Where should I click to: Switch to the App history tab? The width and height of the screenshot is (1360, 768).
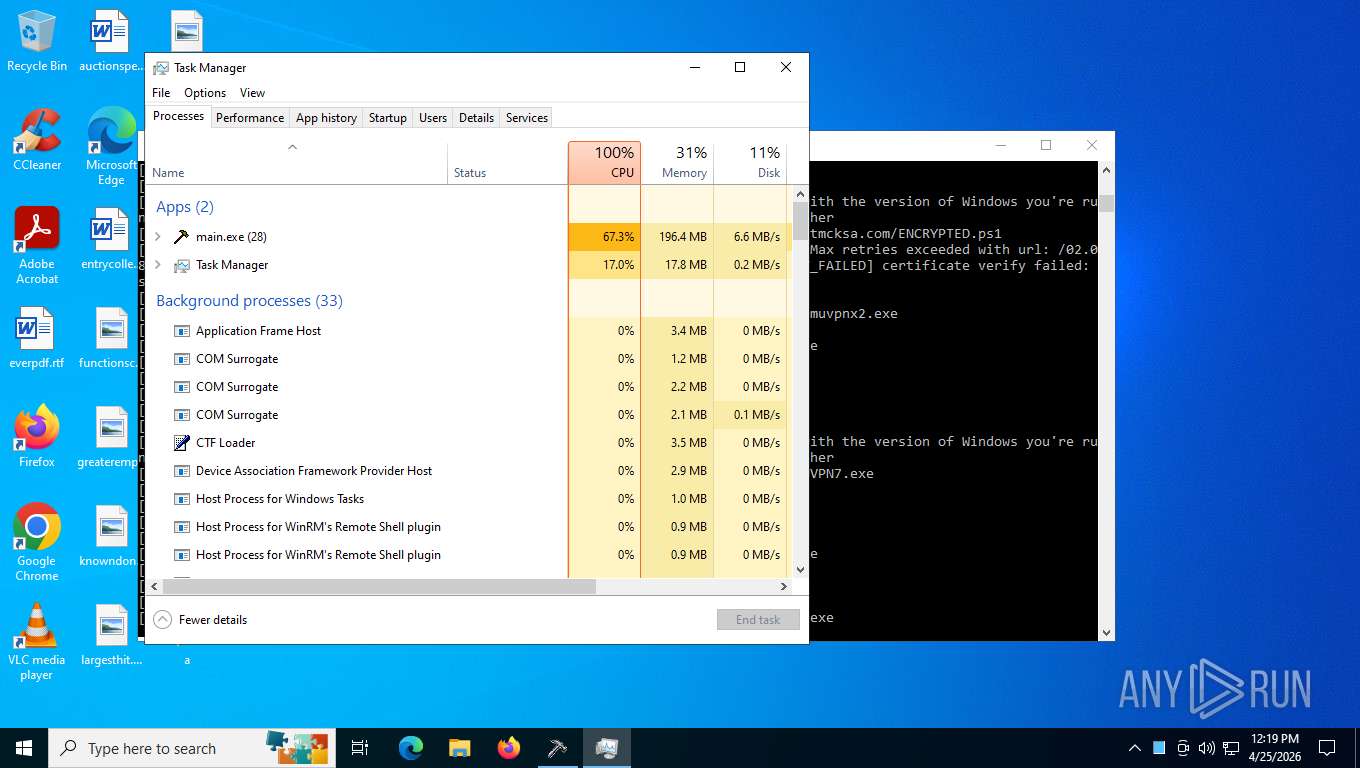pos(326,118)
